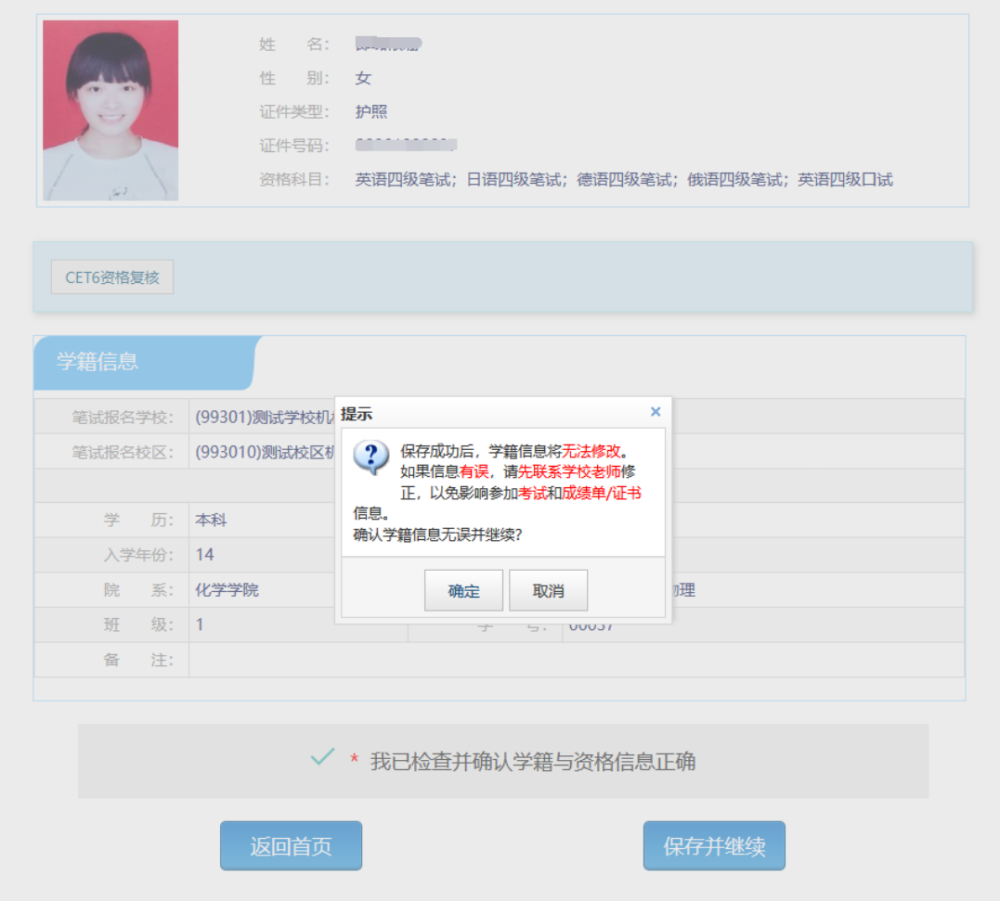Click 保存并继续 to save and continue
Viewport: 1000px width, 901px height.
tap(714, 846)
